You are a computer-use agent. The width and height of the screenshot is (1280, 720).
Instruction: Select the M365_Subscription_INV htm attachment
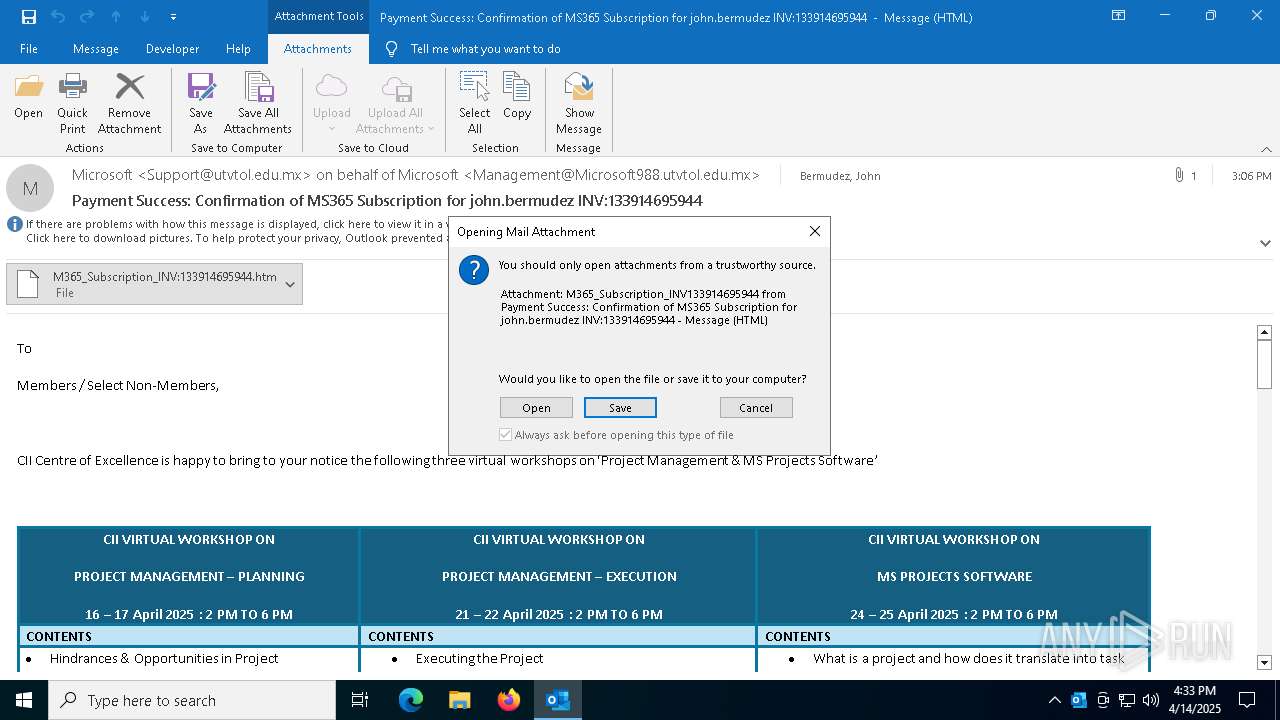(143, 284)
